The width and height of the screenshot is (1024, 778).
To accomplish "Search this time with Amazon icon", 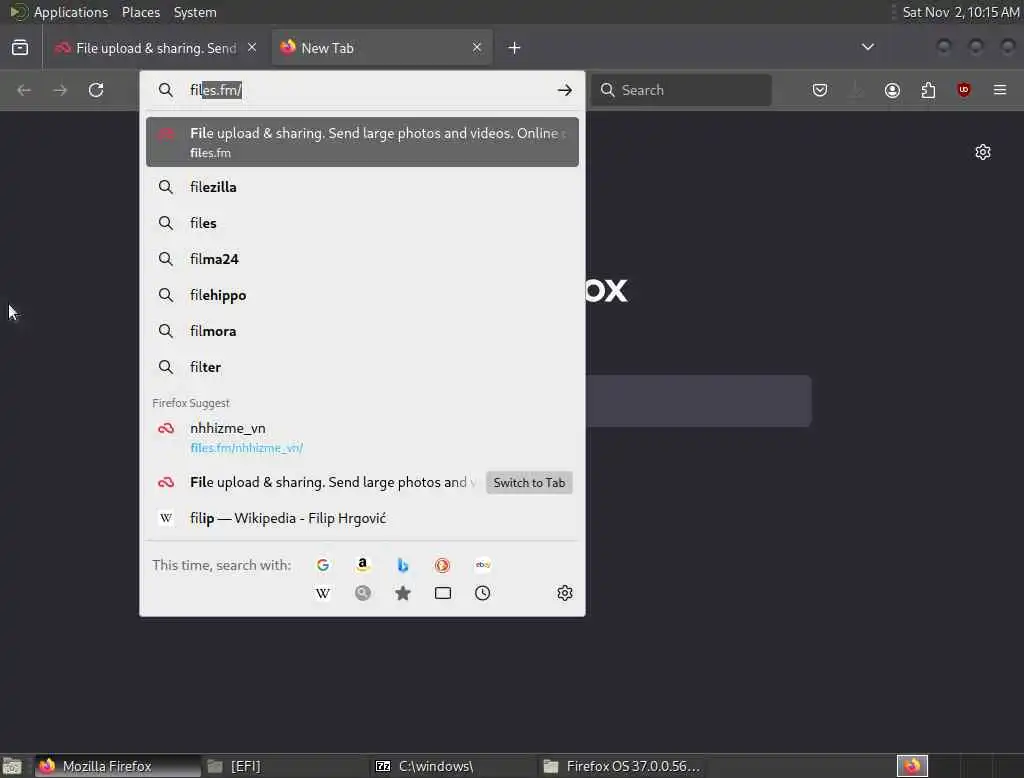I will [x=362, y=565].
